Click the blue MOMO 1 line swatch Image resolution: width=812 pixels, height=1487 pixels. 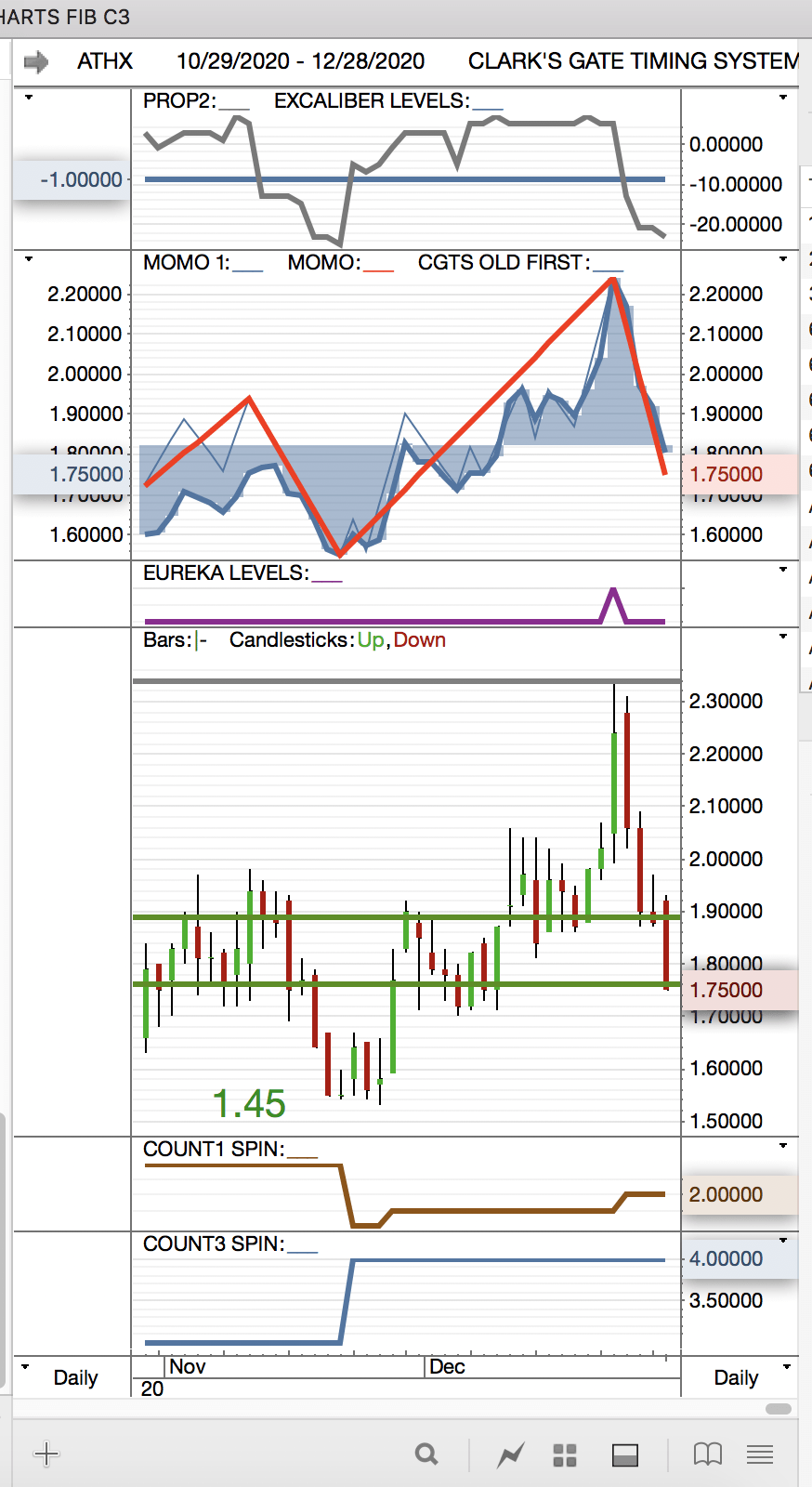pos(247,270)
